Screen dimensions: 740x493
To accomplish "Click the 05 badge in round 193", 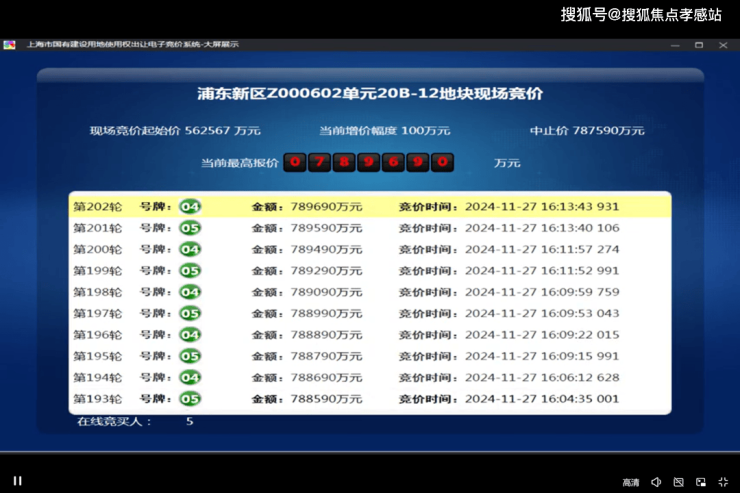I will 190,399.
